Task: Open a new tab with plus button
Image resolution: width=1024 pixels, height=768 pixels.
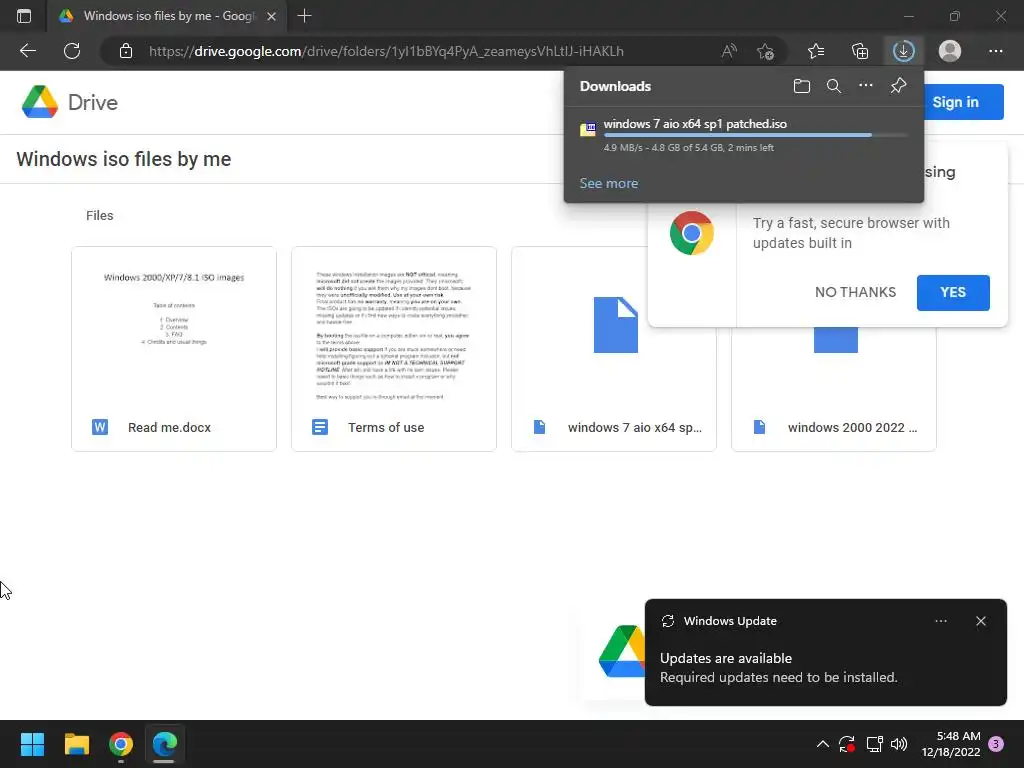Action: click(x=304, y=16)
